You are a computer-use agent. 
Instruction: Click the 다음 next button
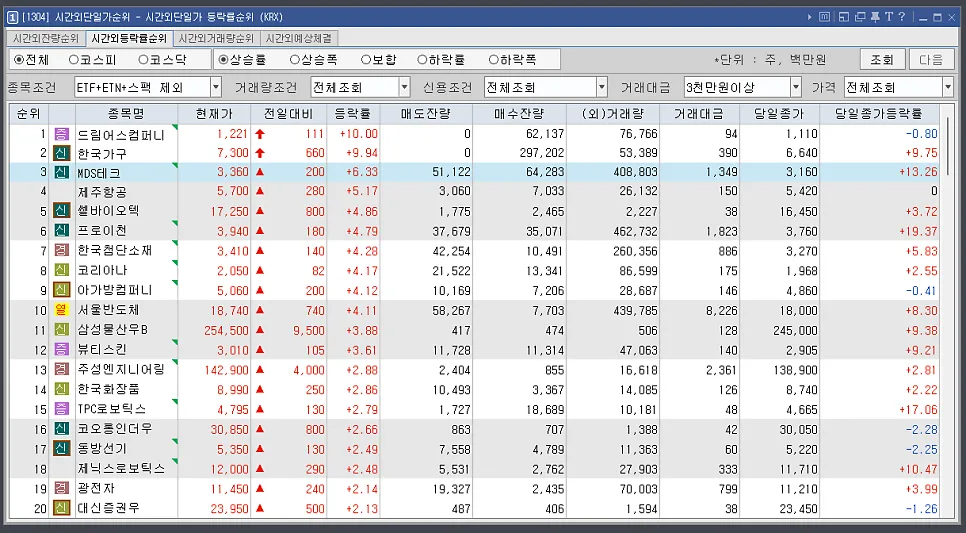pyautogui.click(x=931, y=60)
